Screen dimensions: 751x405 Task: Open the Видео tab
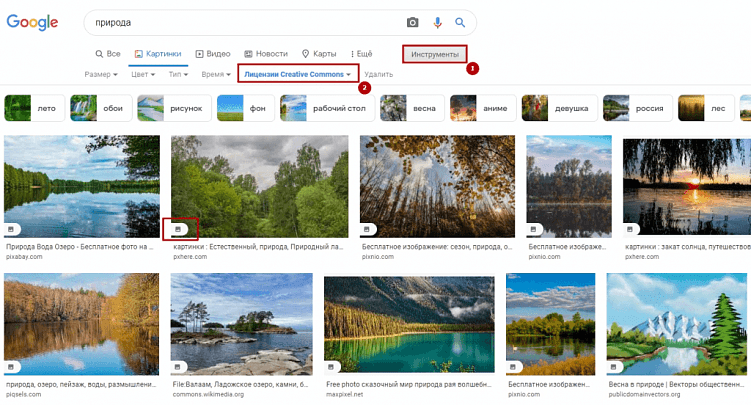click(213, 54)
